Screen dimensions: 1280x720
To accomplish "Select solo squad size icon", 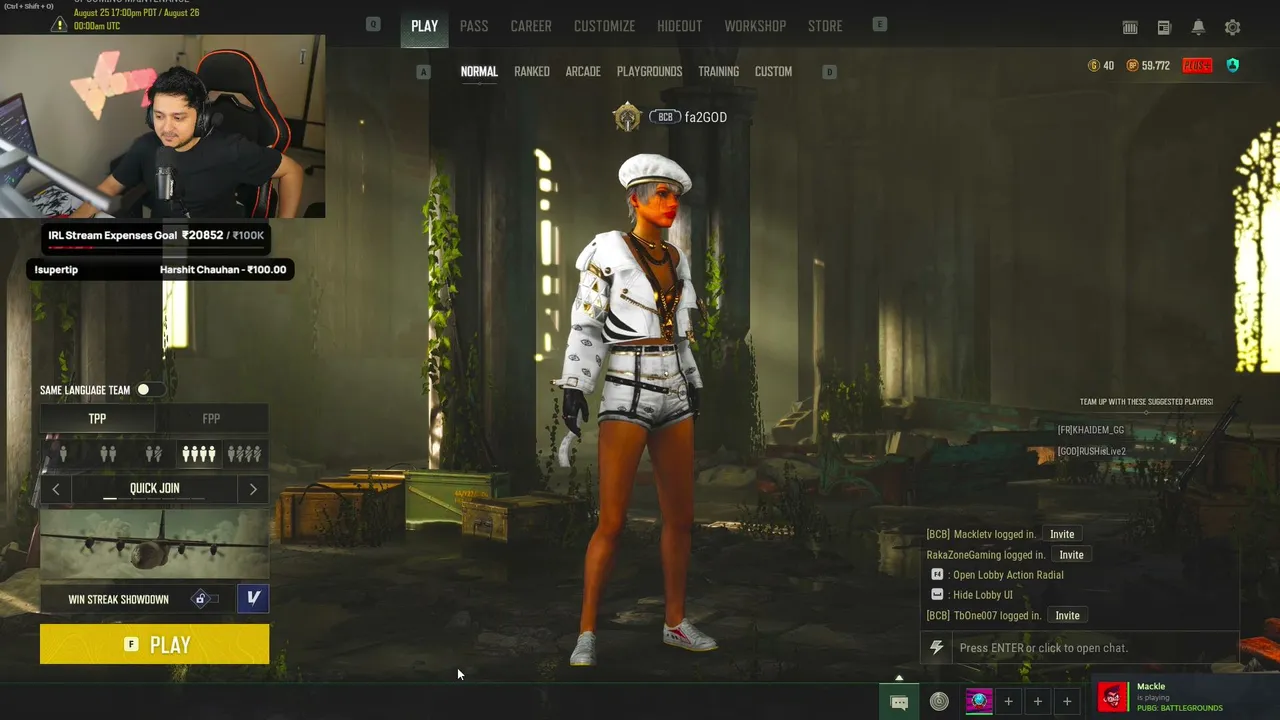I will click(63, 454).
